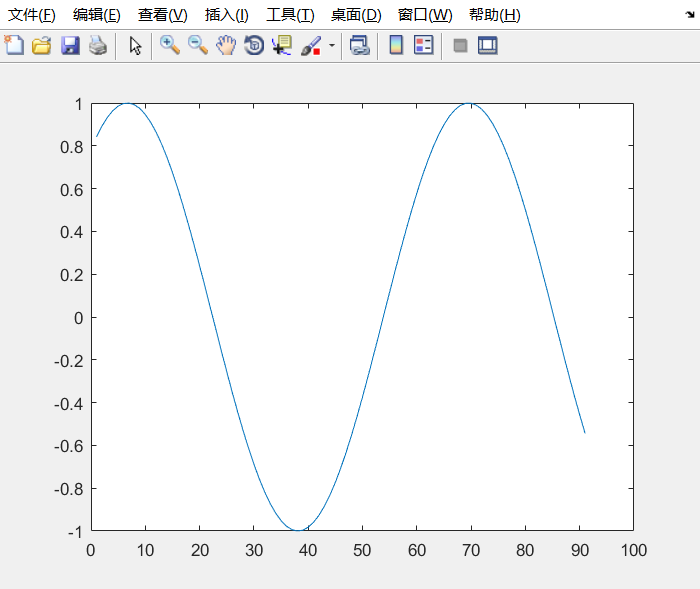Click the Link Plot icon
Image resolution: width=700 pixels, height=589 pixels.
coord(360,45)
